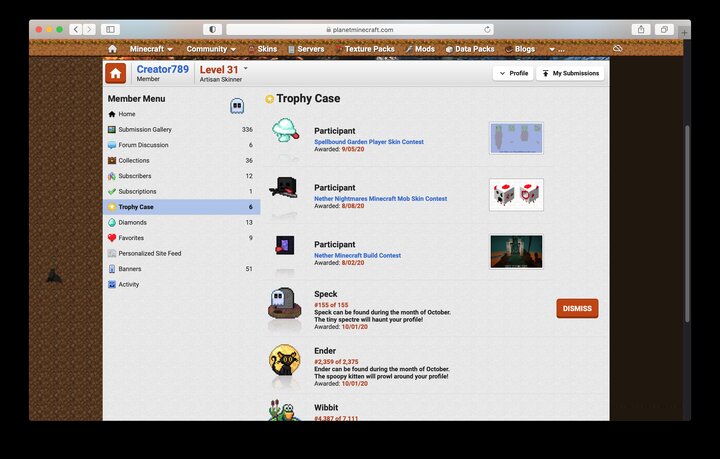The height and width of the screenshot is (459, 720).
Task: Click the Ender black cat trophy icon
Action: [x=284, y=366]
